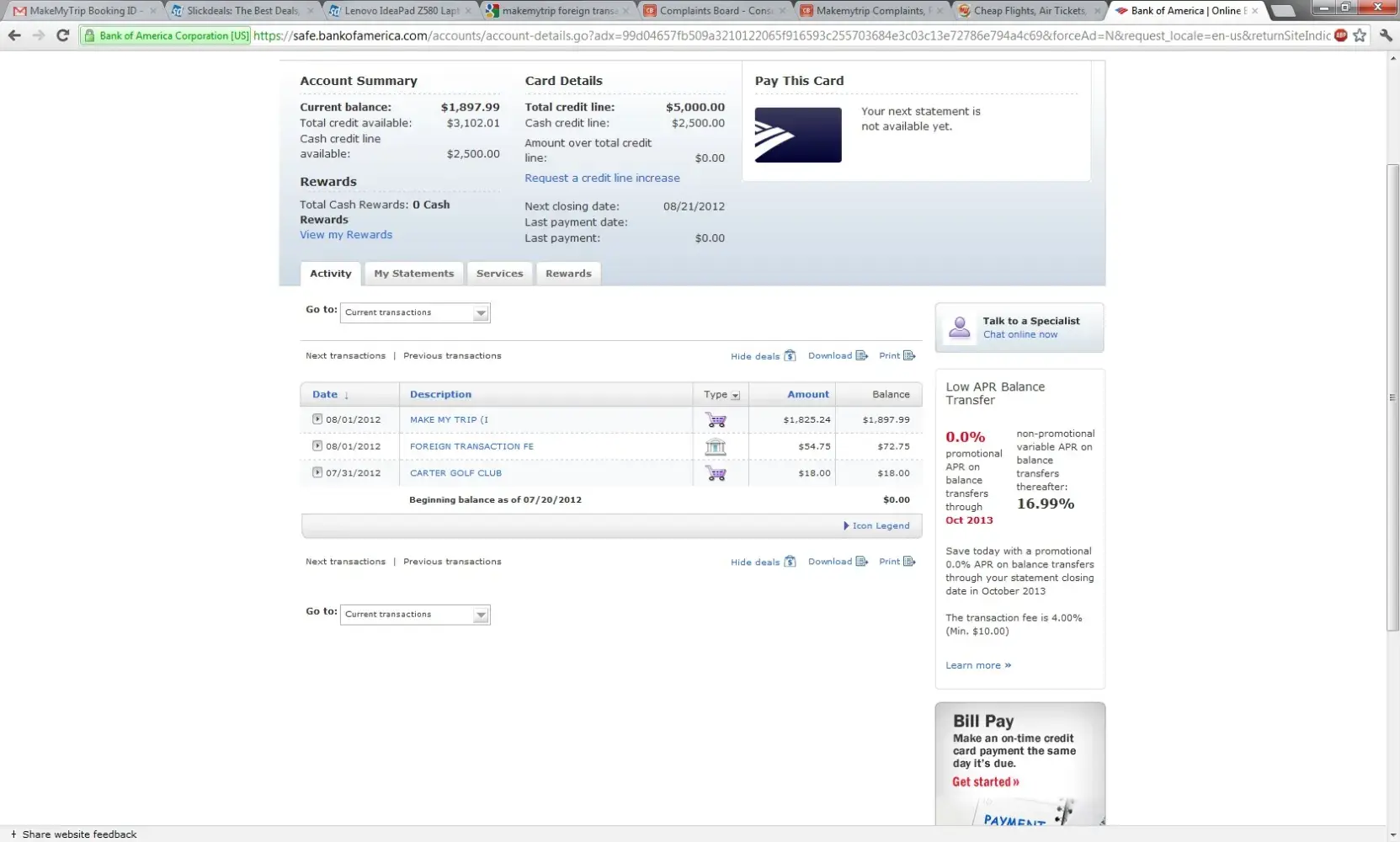Expand the 08/01/2012 MAKE MY TRIP transaction row

[317, 418]
